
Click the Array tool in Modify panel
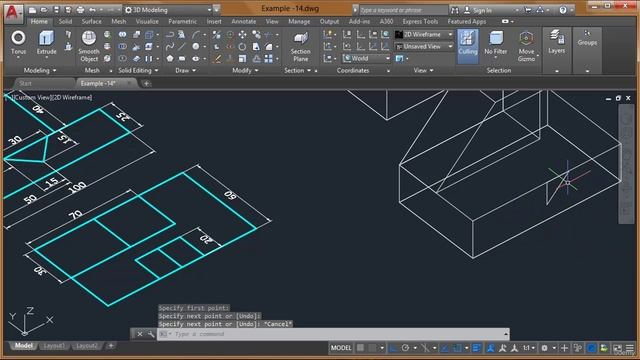coord(269,58)
